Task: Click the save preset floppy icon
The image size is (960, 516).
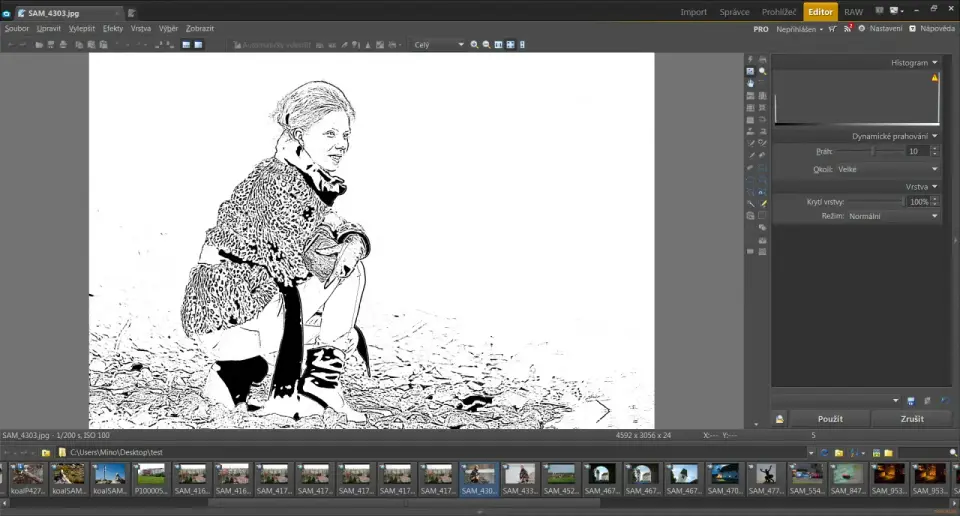Action: coord(910,400)
